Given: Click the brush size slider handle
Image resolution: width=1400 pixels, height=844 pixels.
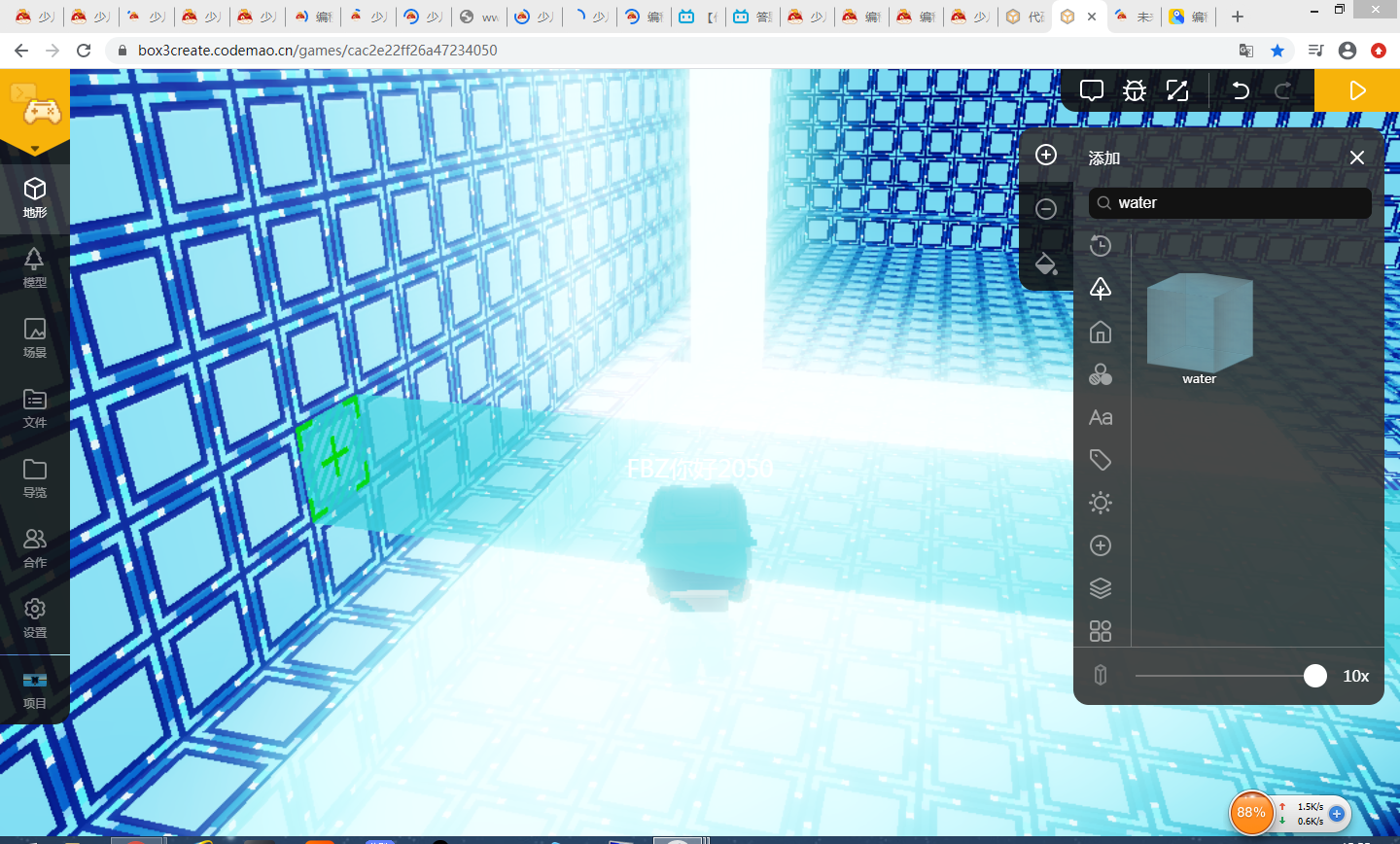Looking at the screenshot, I should pos(1315,676).
